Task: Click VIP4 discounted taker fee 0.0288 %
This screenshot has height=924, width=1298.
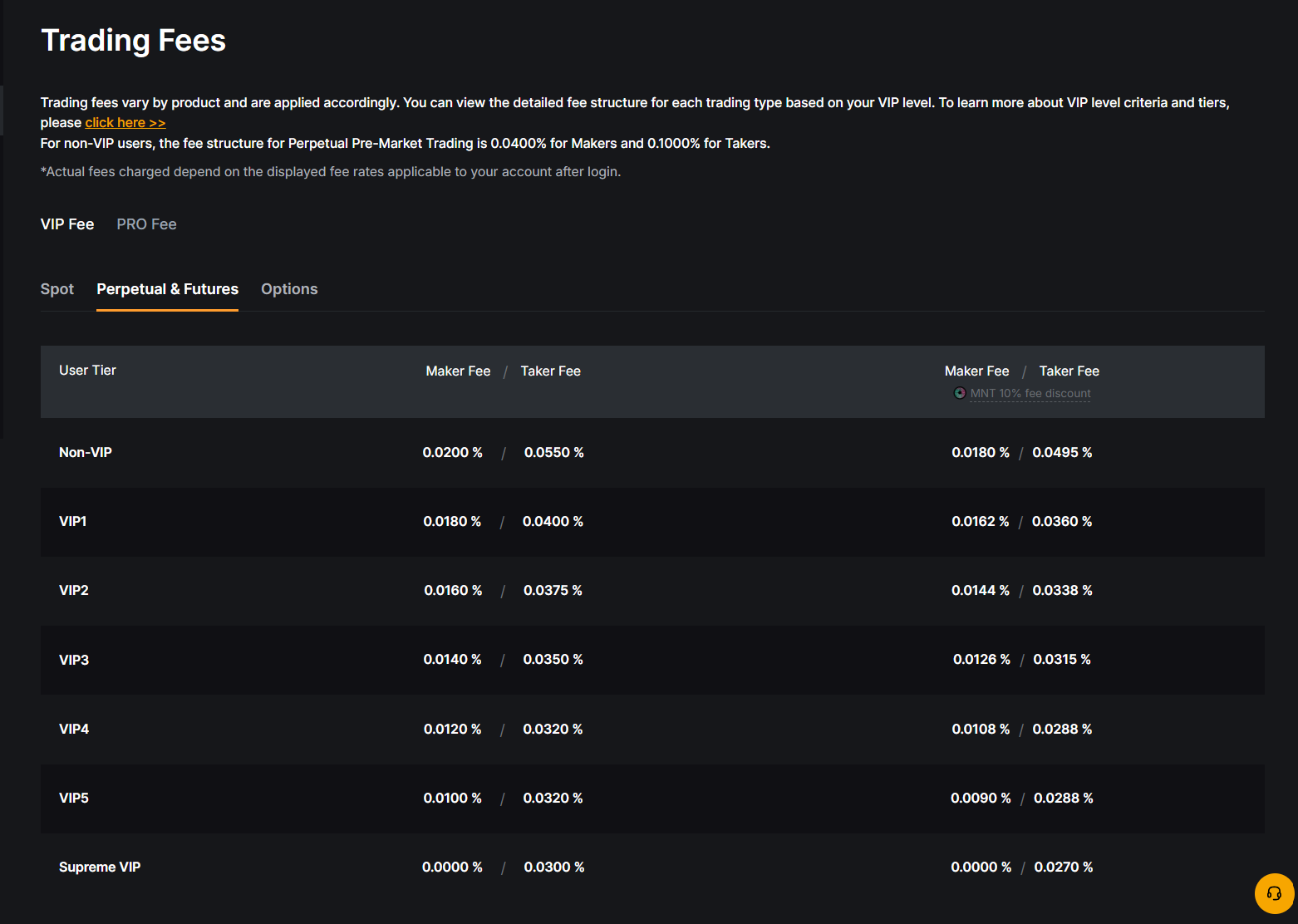Action: (x=1062, y=730)
